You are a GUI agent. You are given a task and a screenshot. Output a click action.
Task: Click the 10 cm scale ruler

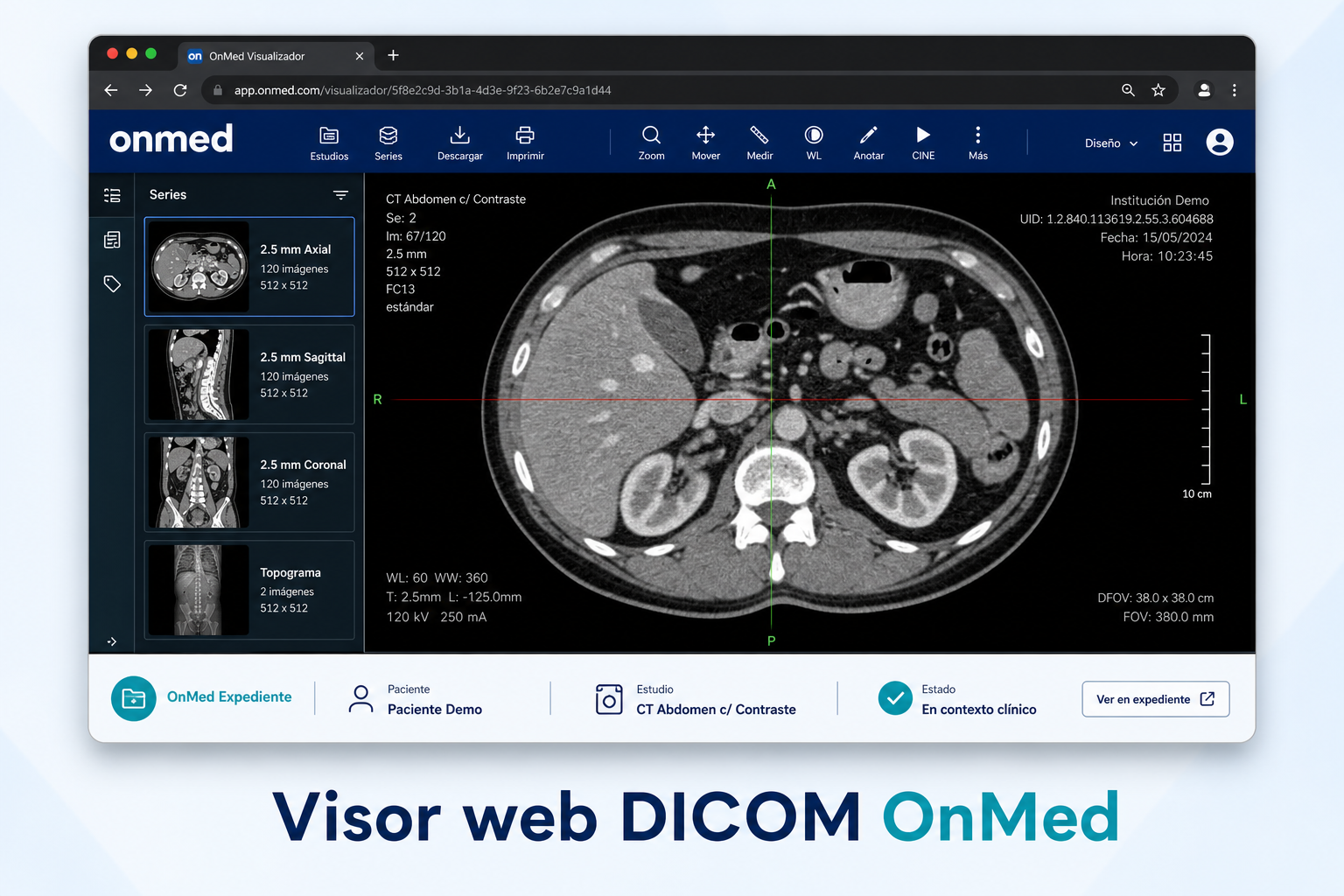click(1205, 409)
